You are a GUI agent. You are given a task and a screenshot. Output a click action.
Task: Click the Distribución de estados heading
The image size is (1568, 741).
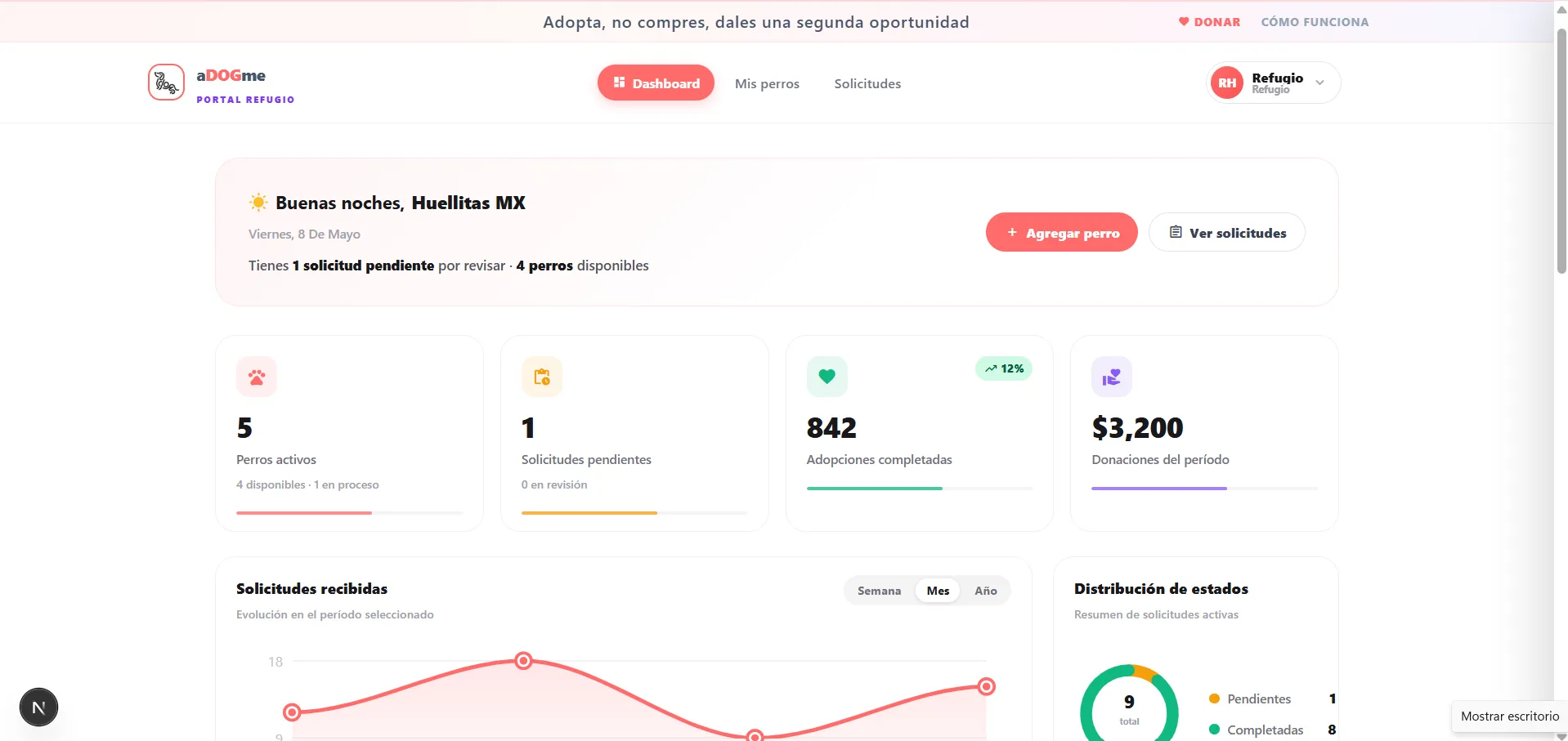coord(1161,588)
